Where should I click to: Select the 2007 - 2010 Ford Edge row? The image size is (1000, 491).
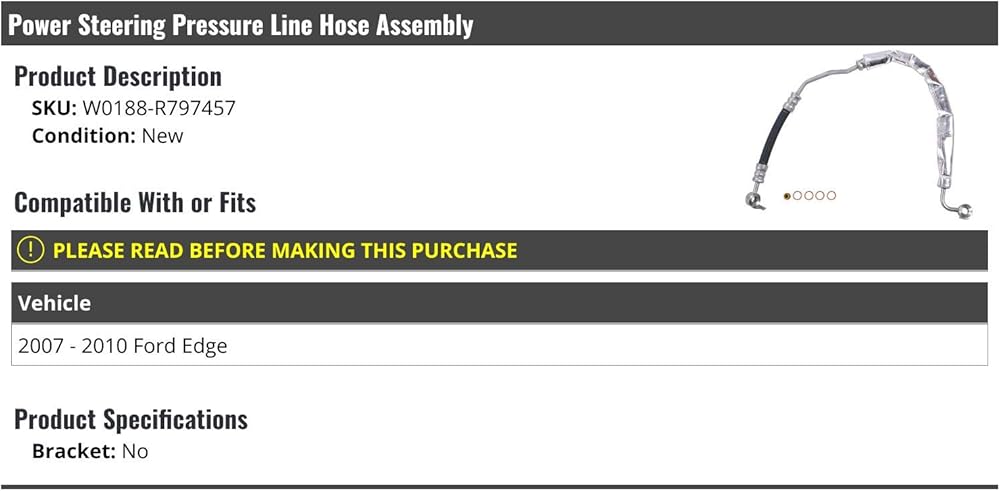point(123,346)
